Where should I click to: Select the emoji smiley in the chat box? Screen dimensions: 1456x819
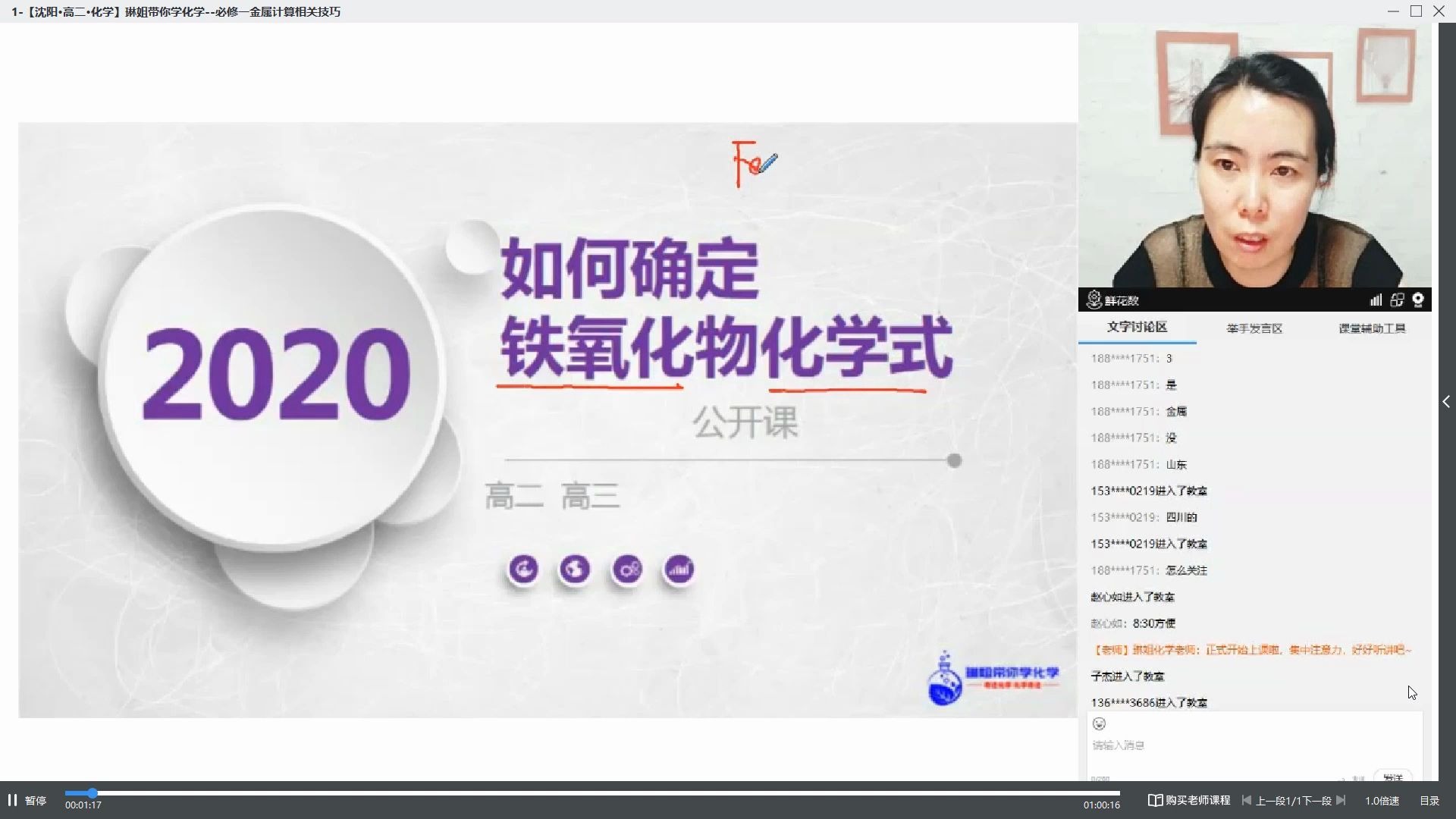[x=1100, y=723]
